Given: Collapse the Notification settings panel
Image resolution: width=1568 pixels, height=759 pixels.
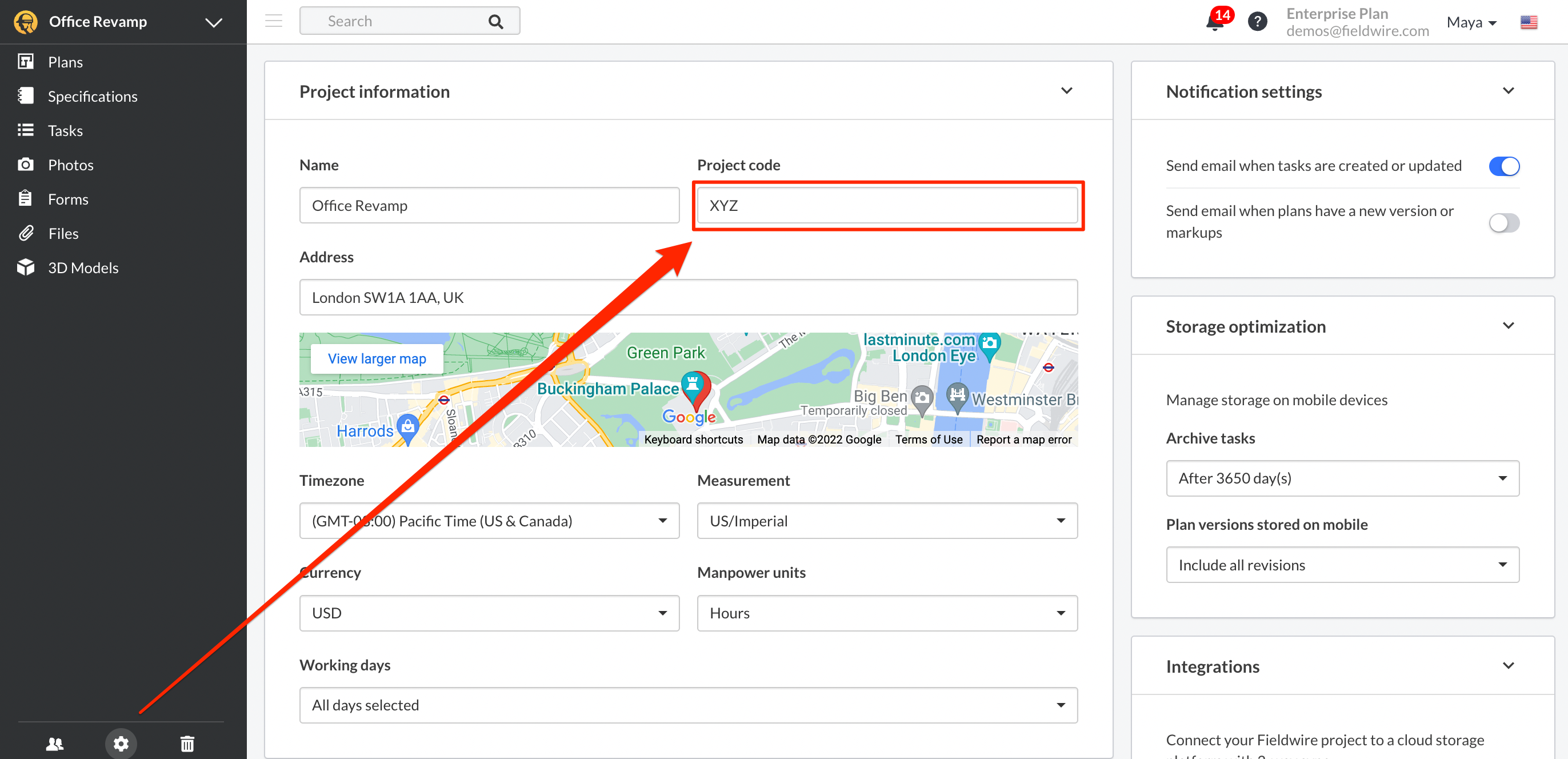Looking at the screenshot, I should 1509,91.
